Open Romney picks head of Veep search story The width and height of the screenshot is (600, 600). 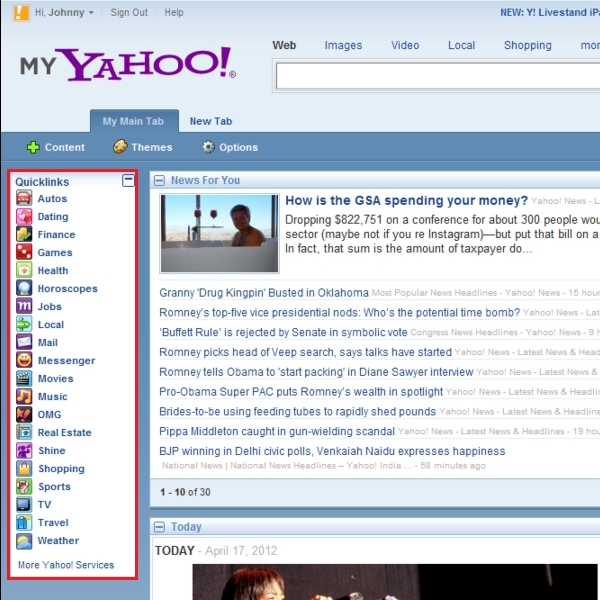click(x=305, y=352)
